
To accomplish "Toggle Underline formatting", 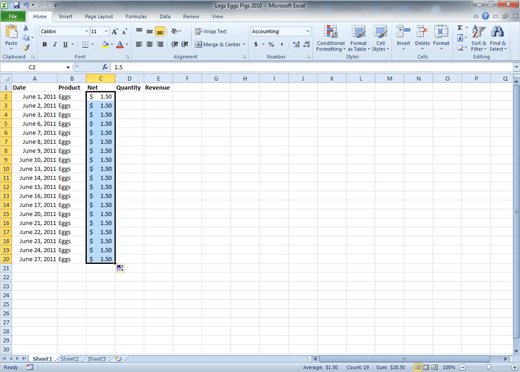I will point(65,44).
